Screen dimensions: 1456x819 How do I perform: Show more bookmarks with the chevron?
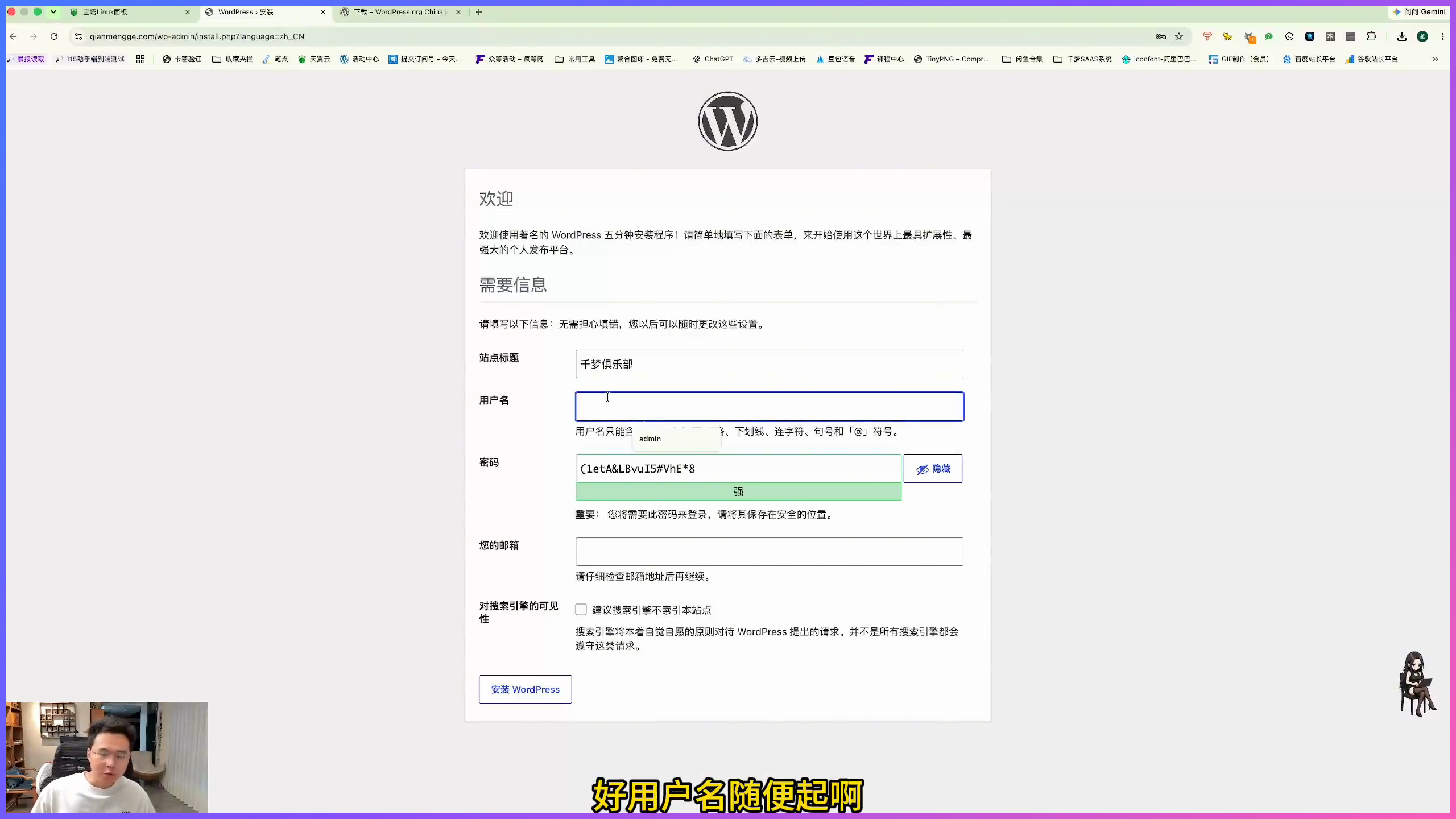[1436, 59]
